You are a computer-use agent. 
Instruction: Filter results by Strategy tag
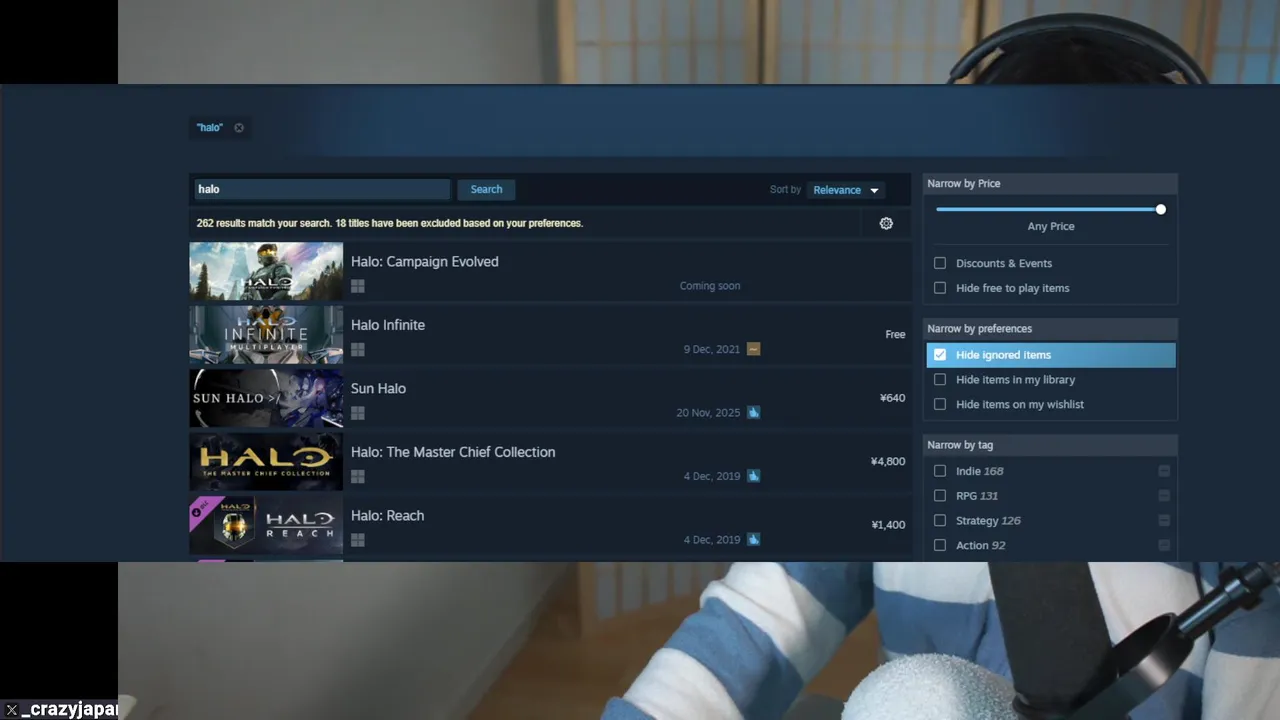coord(940,520)
